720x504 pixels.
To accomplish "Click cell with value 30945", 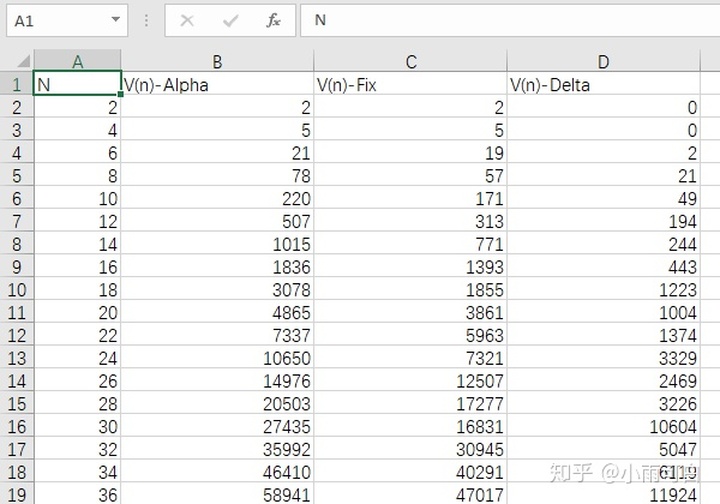I will click(411, 449).
